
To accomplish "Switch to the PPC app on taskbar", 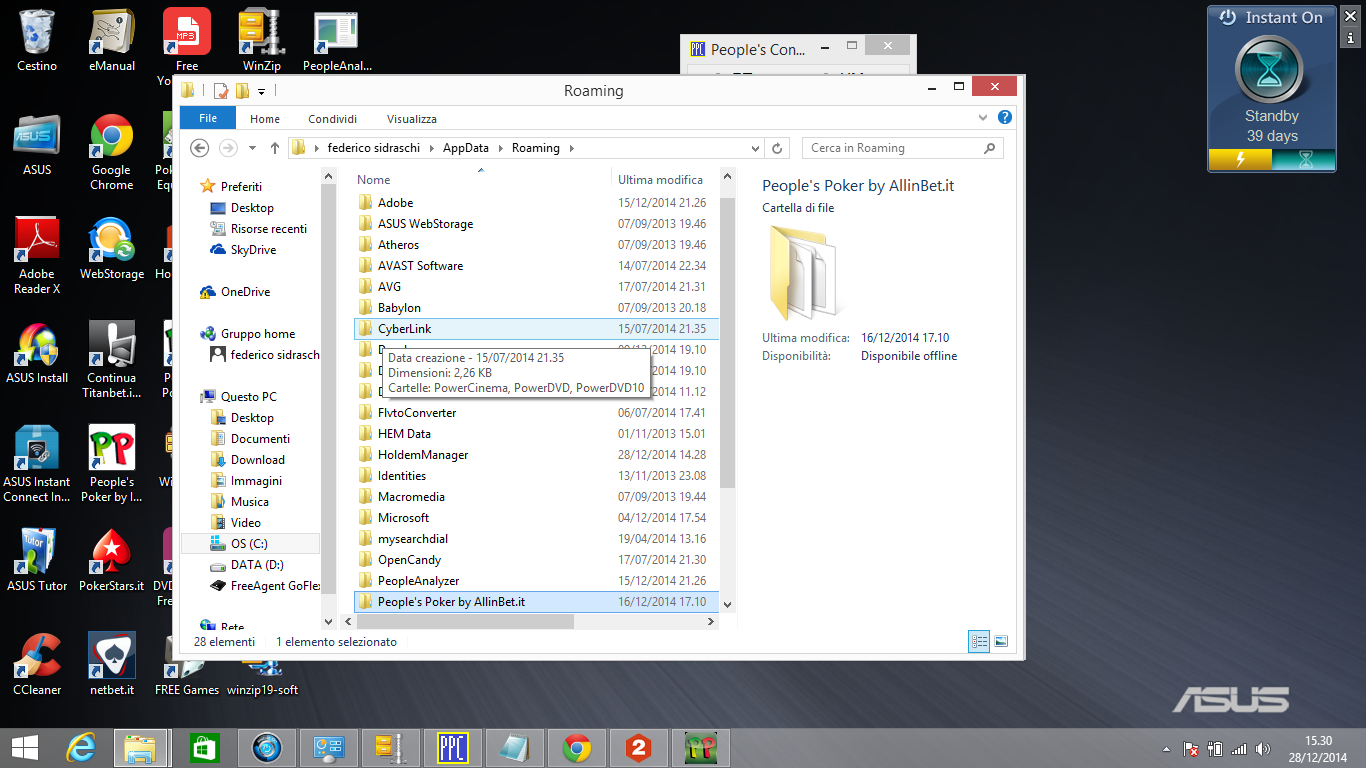I will click(452, 747).
